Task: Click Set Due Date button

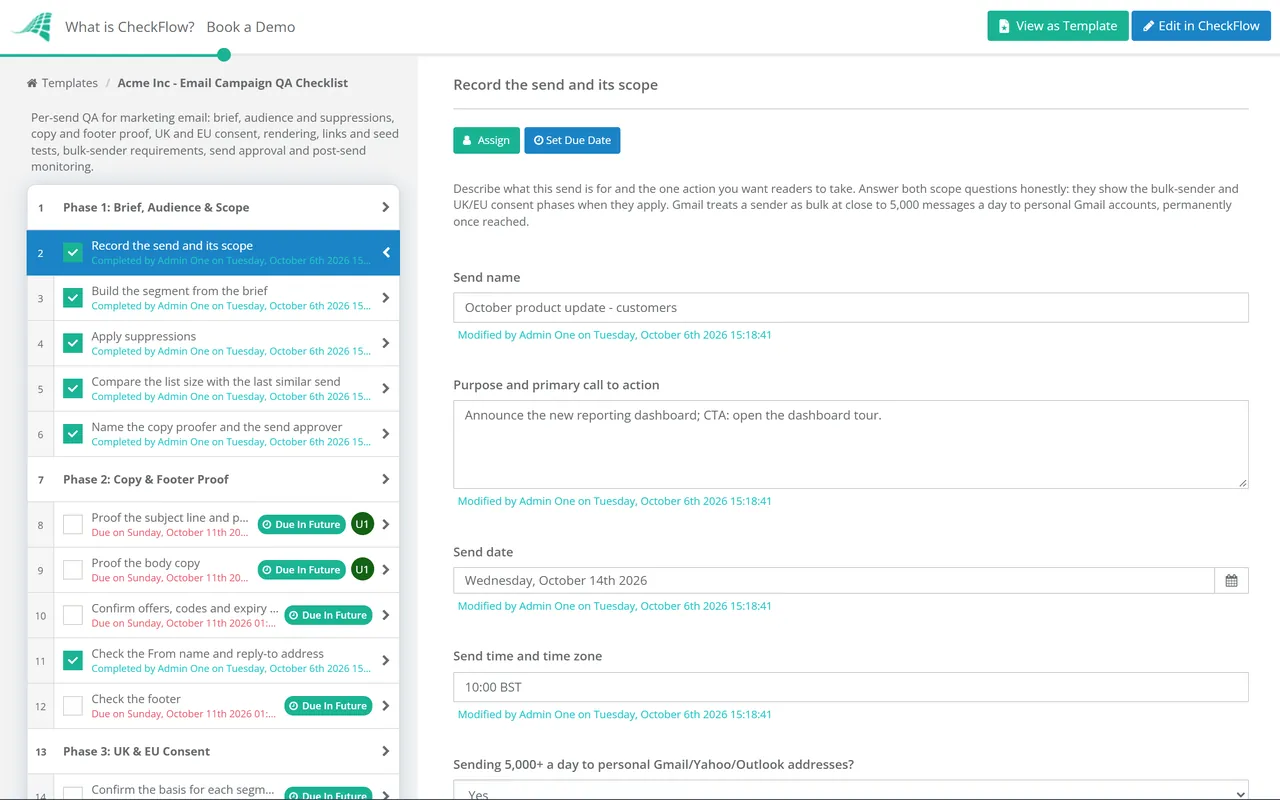Action: (572, 140)
